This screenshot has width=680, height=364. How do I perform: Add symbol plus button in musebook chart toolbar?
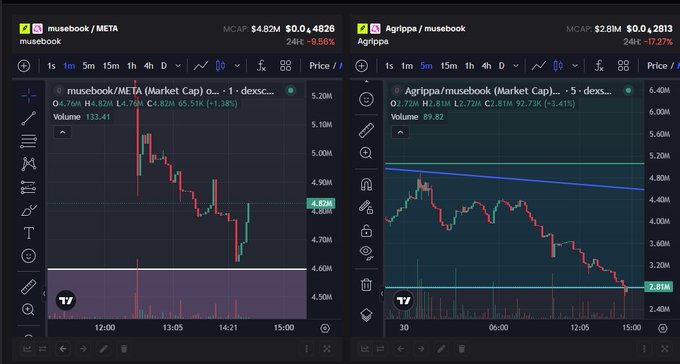click(x=24, y=66)
